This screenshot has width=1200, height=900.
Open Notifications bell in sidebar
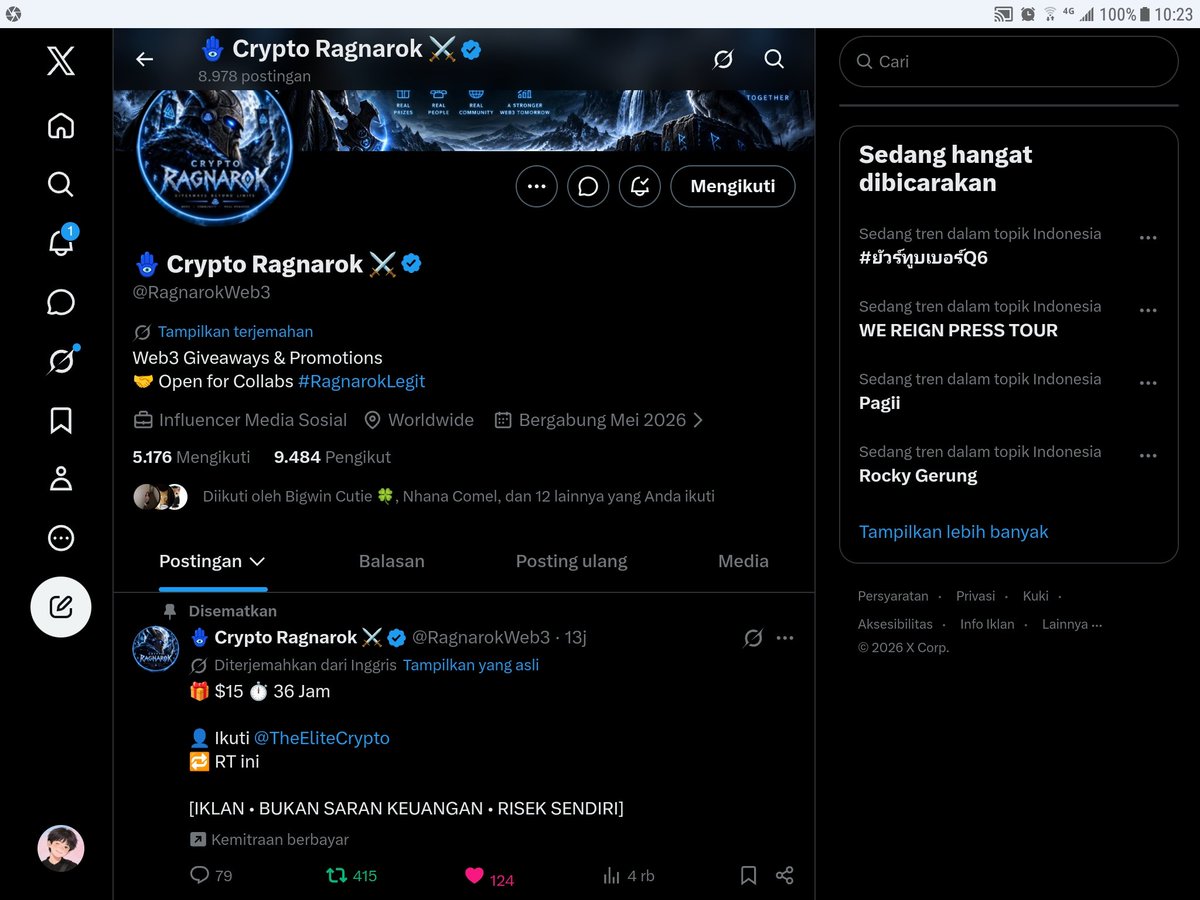click(x=61, y=241)
